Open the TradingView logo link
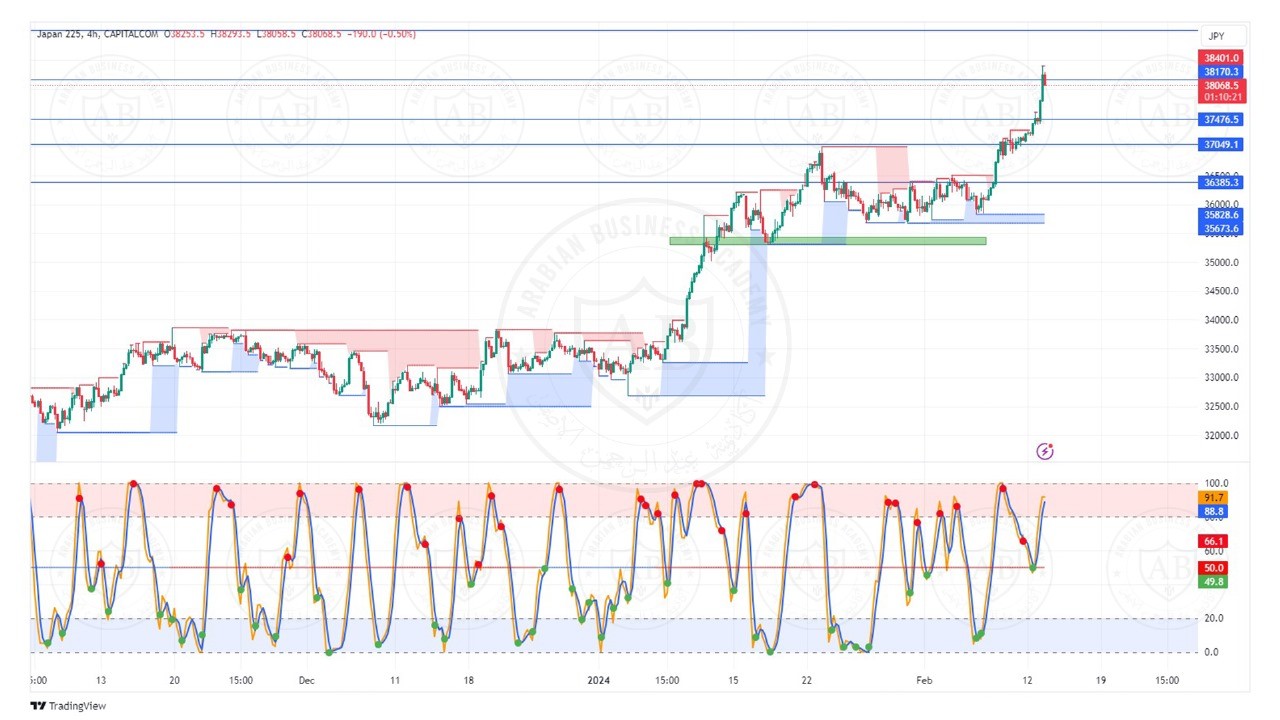 click(67, 706)
